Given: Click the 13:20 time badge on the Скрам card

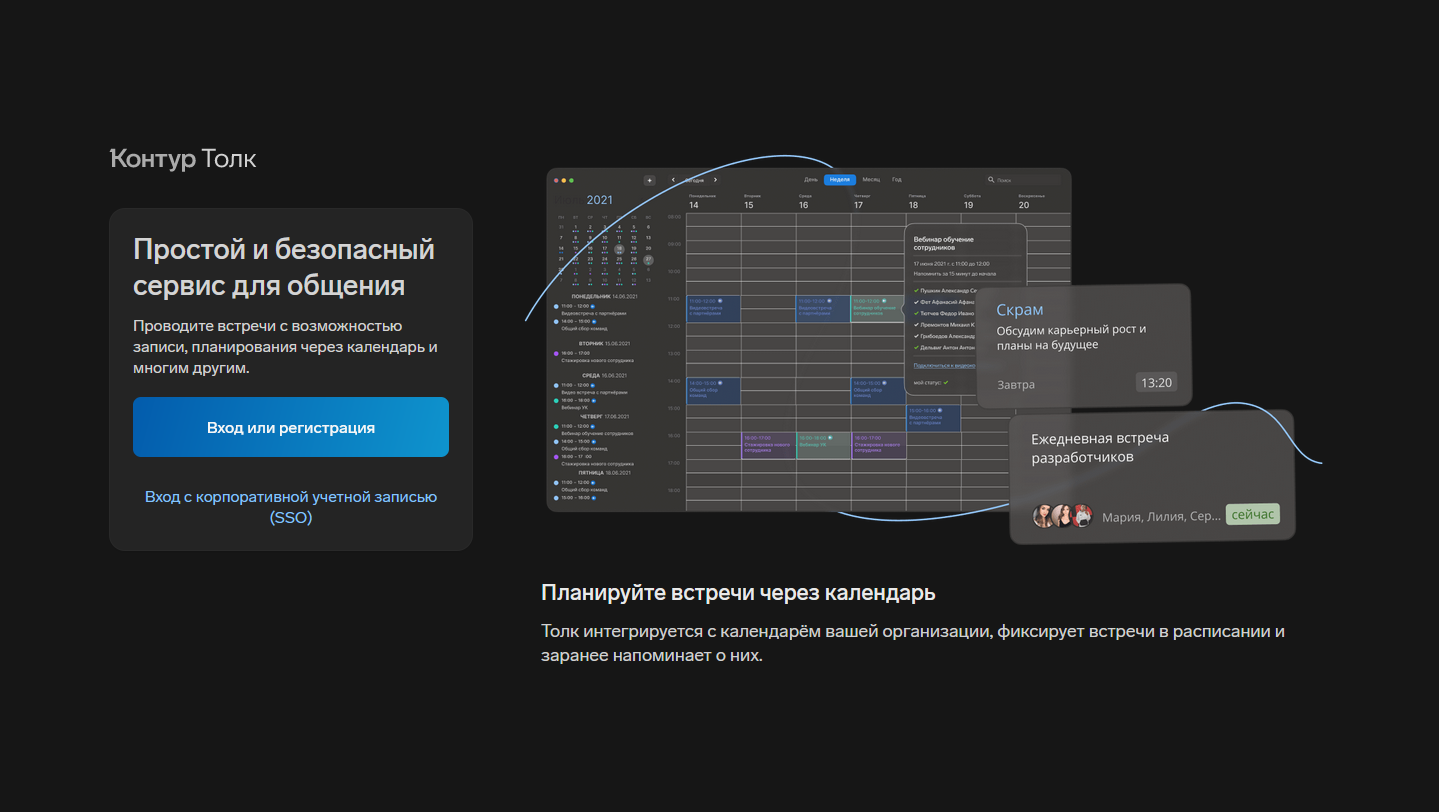Looking at the screenshot, I should [1156, 383].
